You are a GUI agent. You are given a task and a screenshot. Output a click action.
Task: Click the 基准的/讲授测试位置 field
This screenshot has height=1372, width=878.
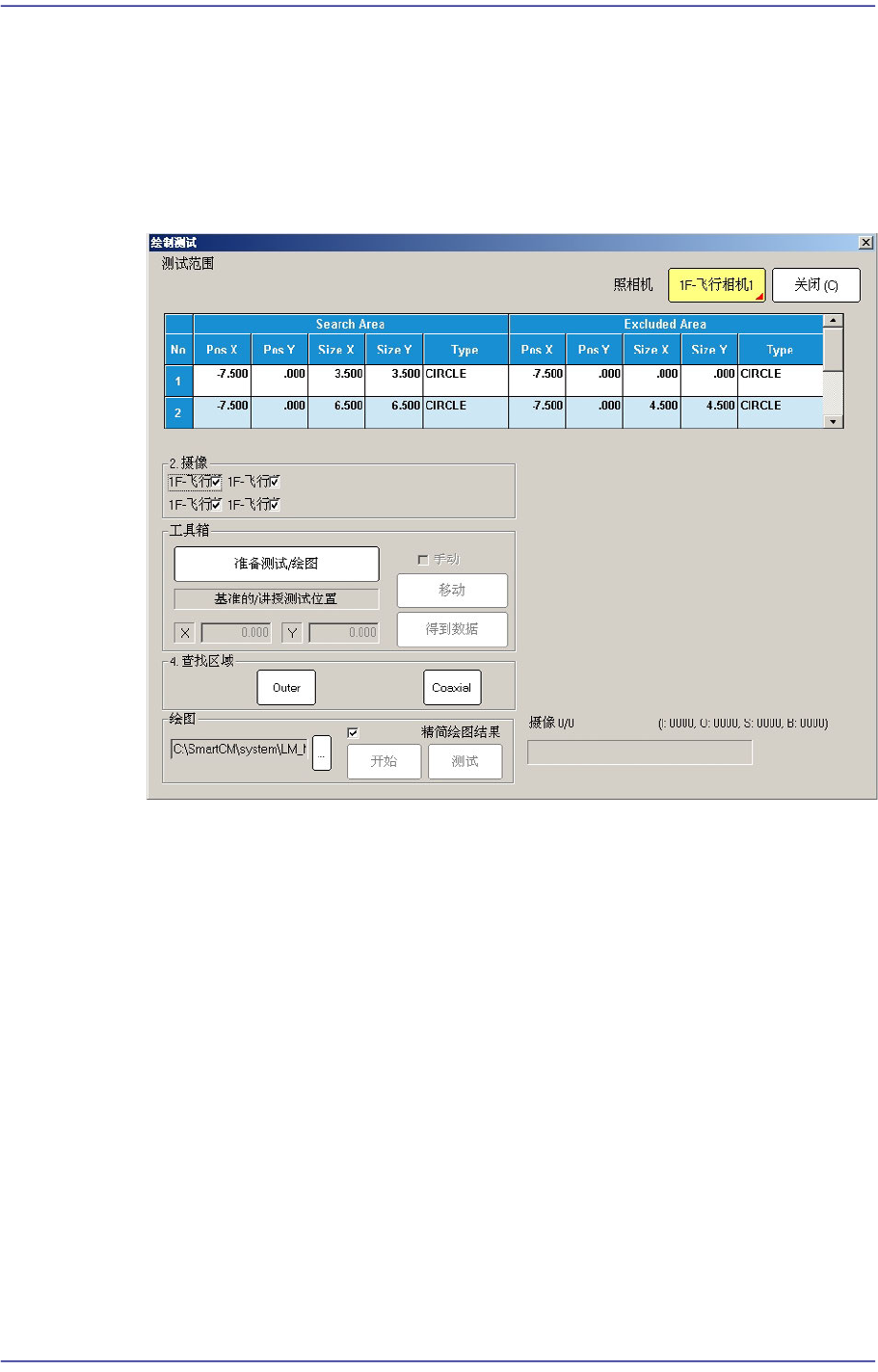tap(277, 598)
